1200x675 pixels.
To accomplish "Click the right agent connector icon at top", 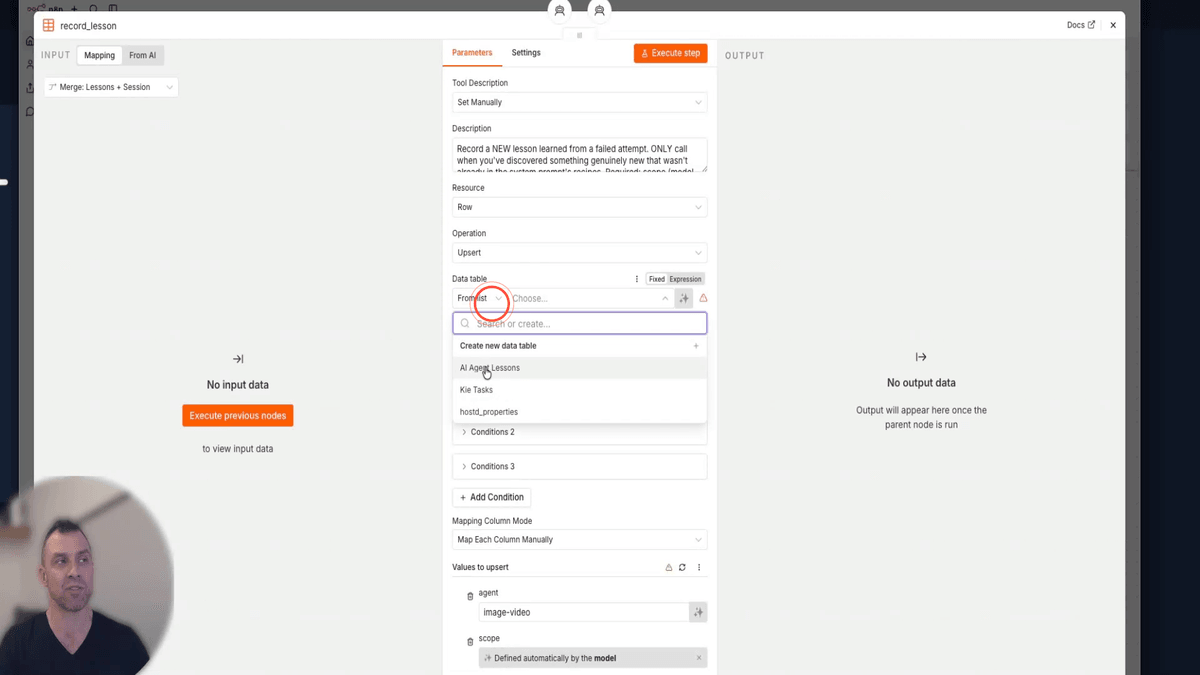I will (599, 11).
